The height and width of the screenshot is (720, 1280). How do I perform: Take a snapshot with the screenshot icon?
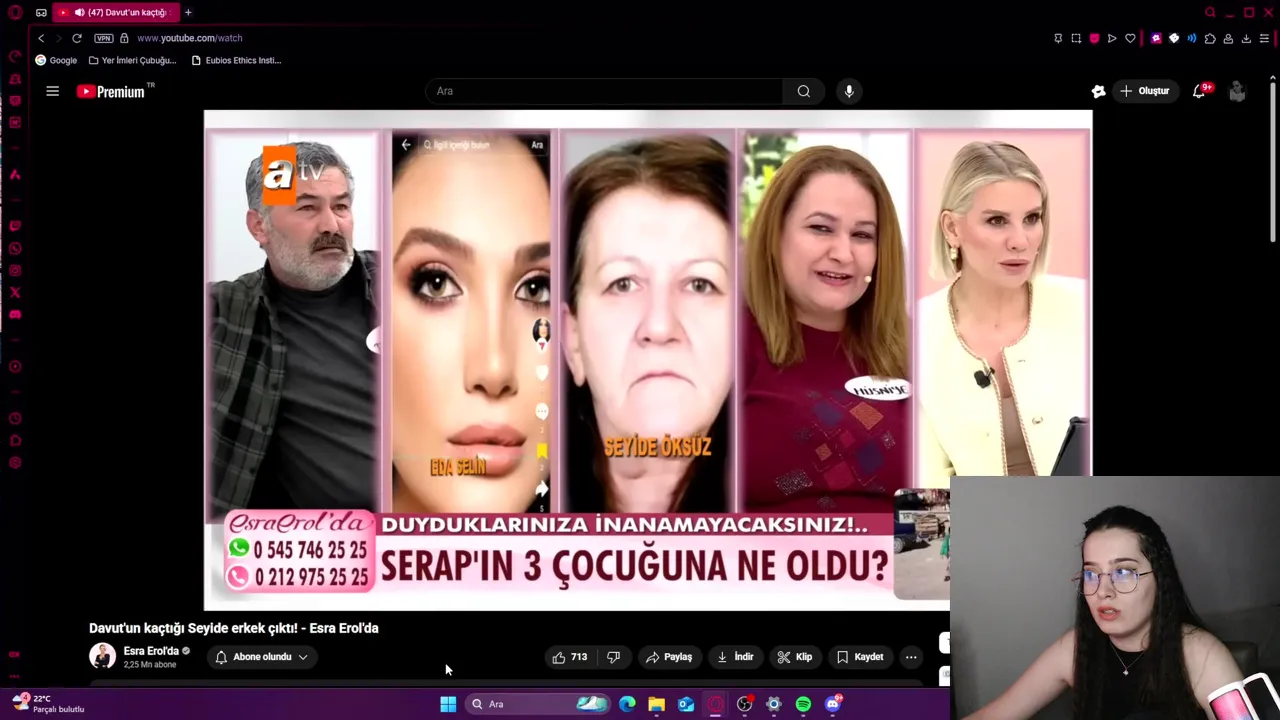(x=1076, y=38)
